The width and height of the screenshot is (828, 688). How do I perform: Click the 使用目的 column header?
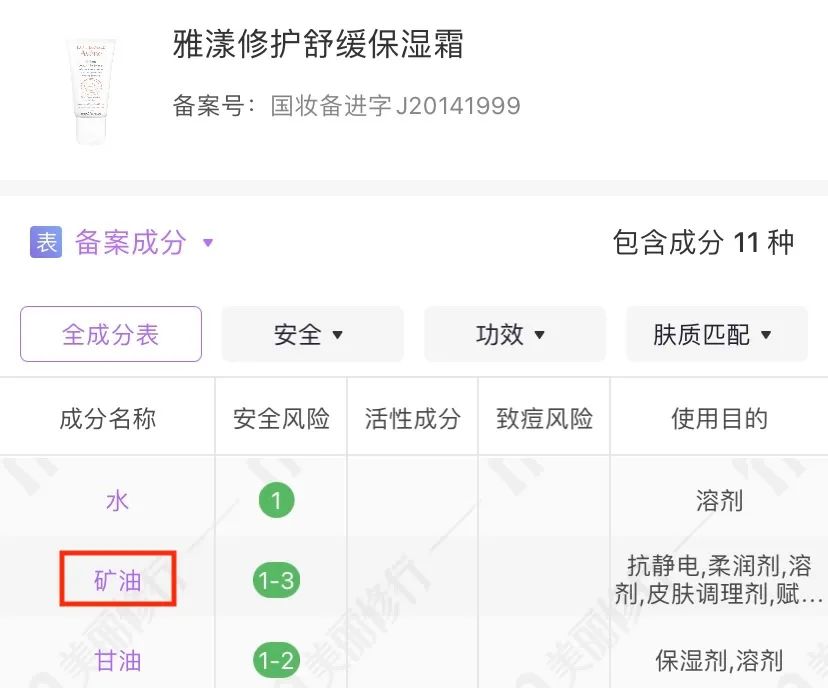tap(719, 418)
